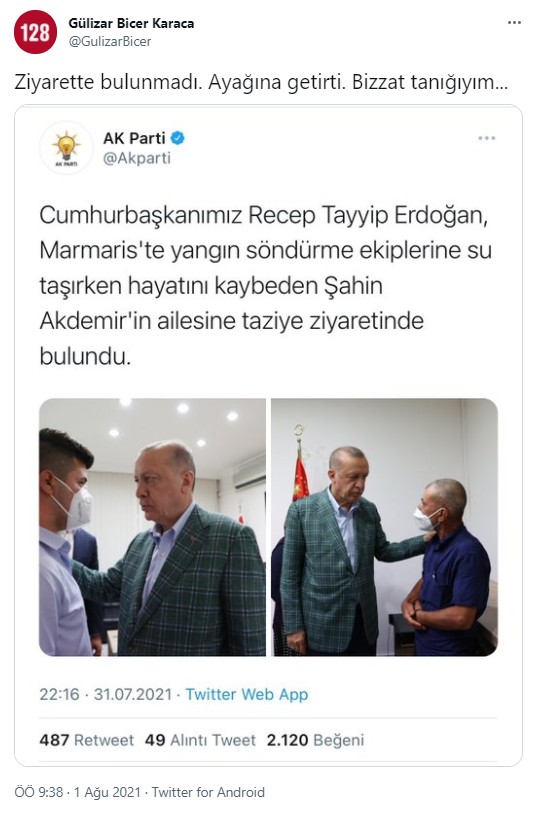The image size is (538, 814).
Task: Click the ÖÖ 9:38 · 1 Ağu 2021 timestamp
Action: 77,792
